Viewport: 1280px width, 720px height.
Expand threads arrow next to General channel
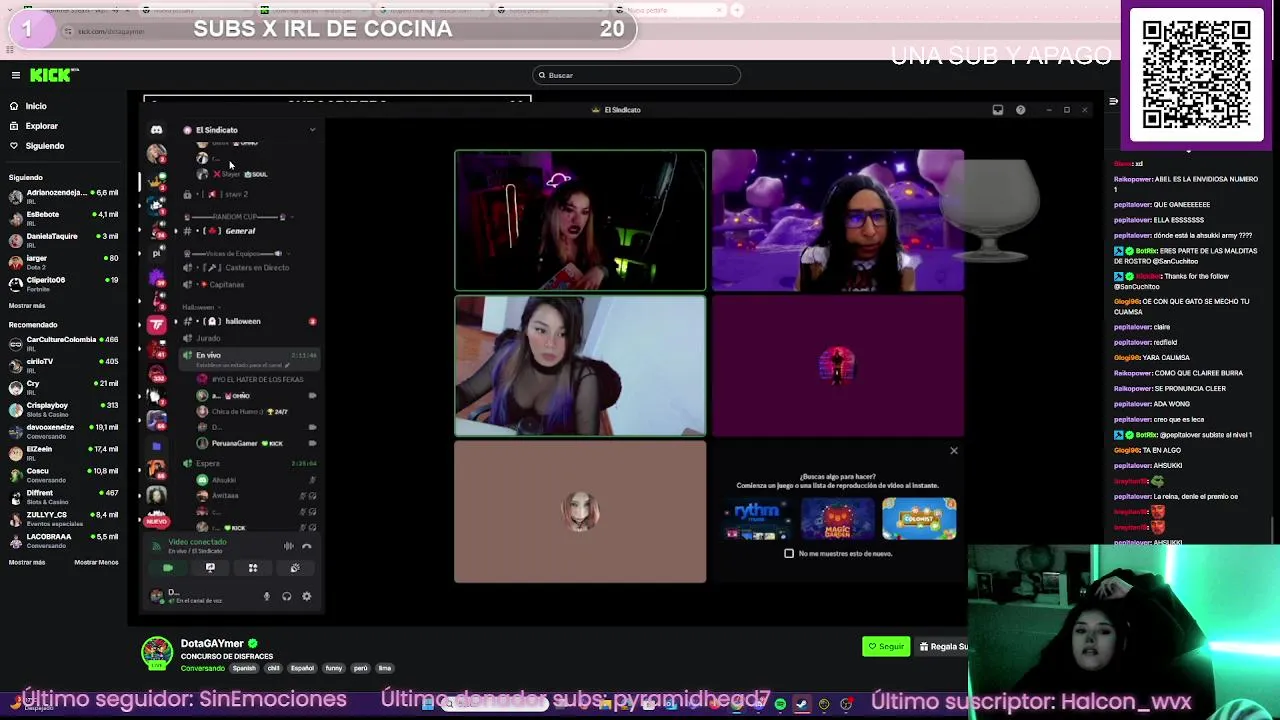[x=176, y=231]
